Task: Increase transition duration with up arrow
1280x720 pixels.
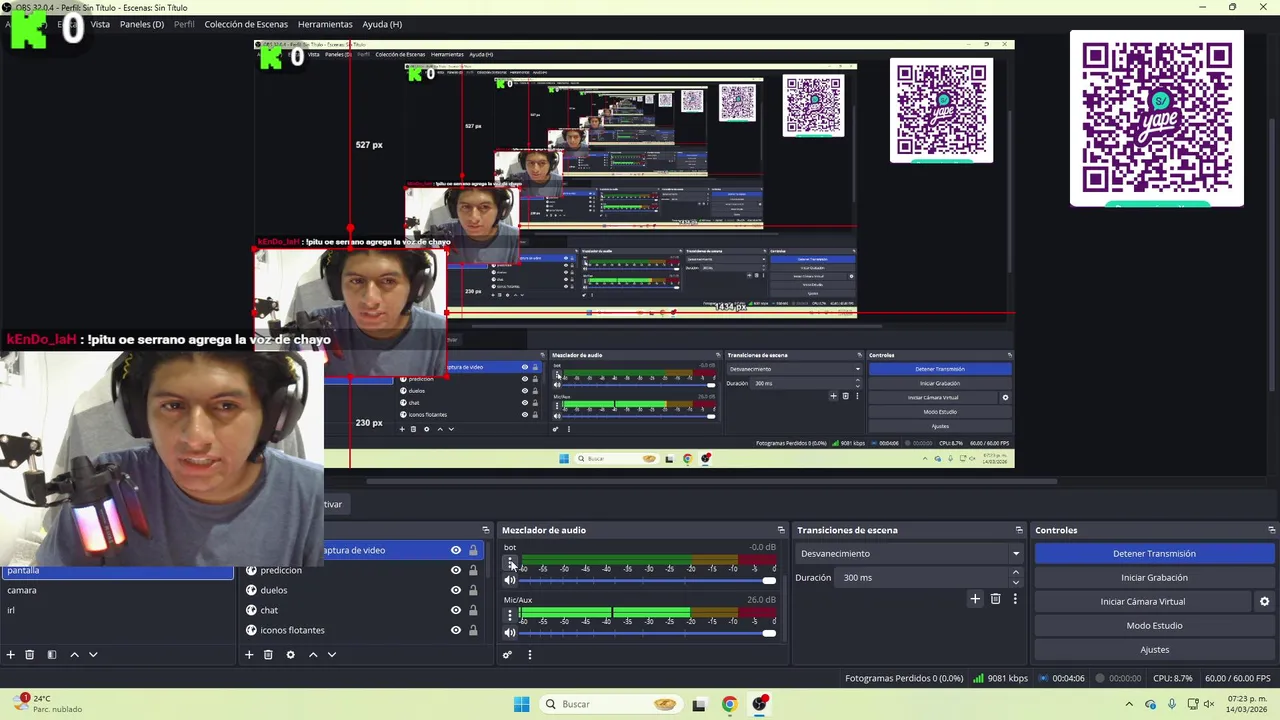Action: (1016, 573)
